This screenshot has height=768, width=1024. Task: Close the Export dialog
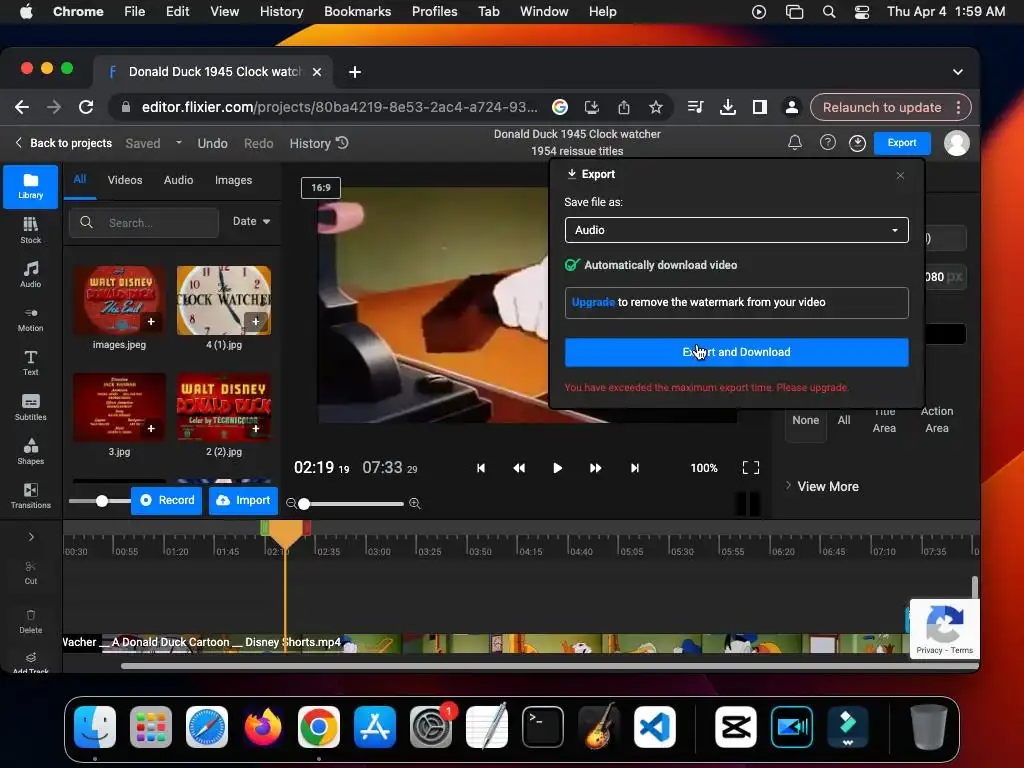pyautogui.click(x=900, y=176)
